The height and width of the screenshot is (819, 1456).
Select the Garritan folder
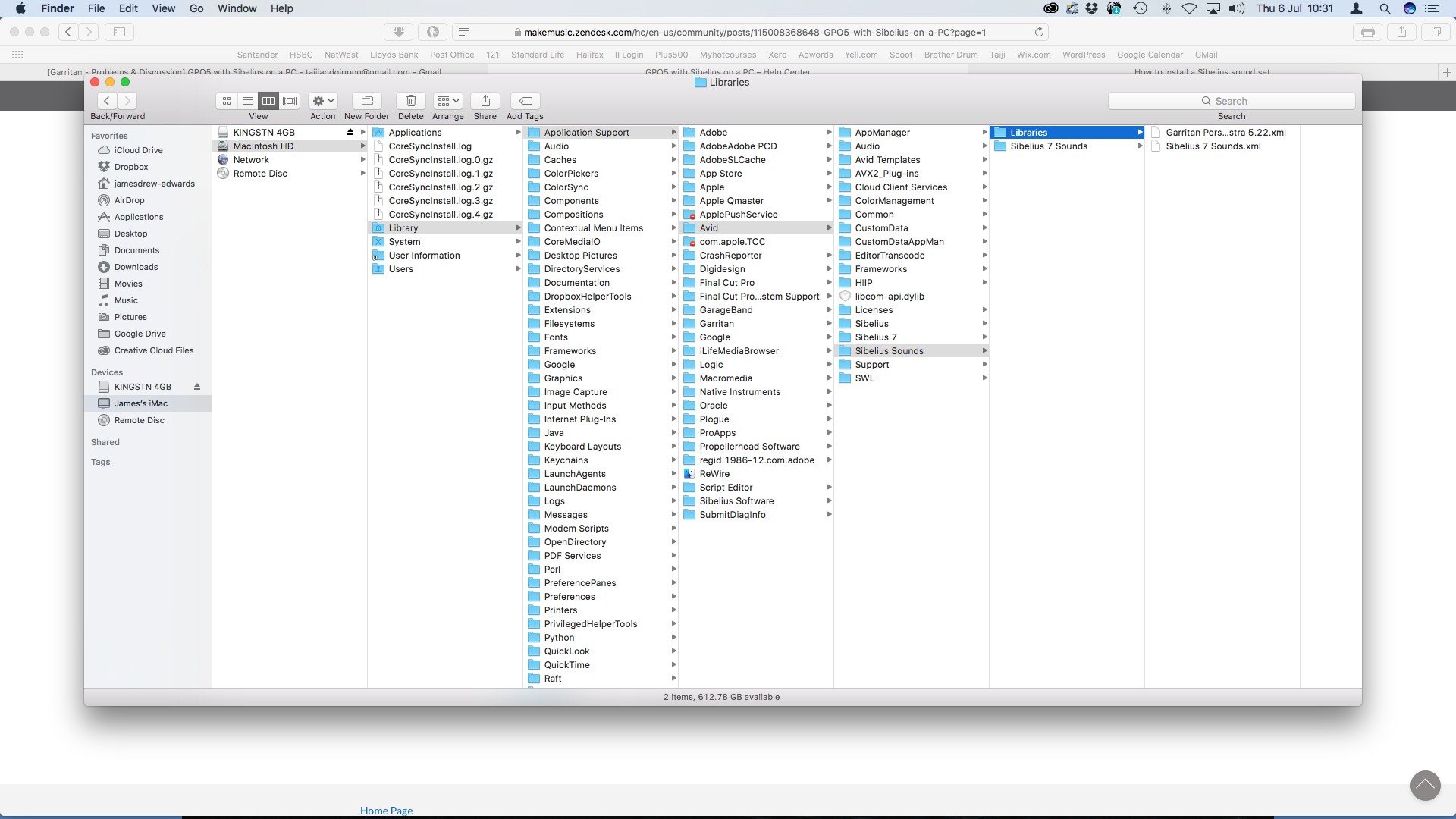[x=716, y=324]
